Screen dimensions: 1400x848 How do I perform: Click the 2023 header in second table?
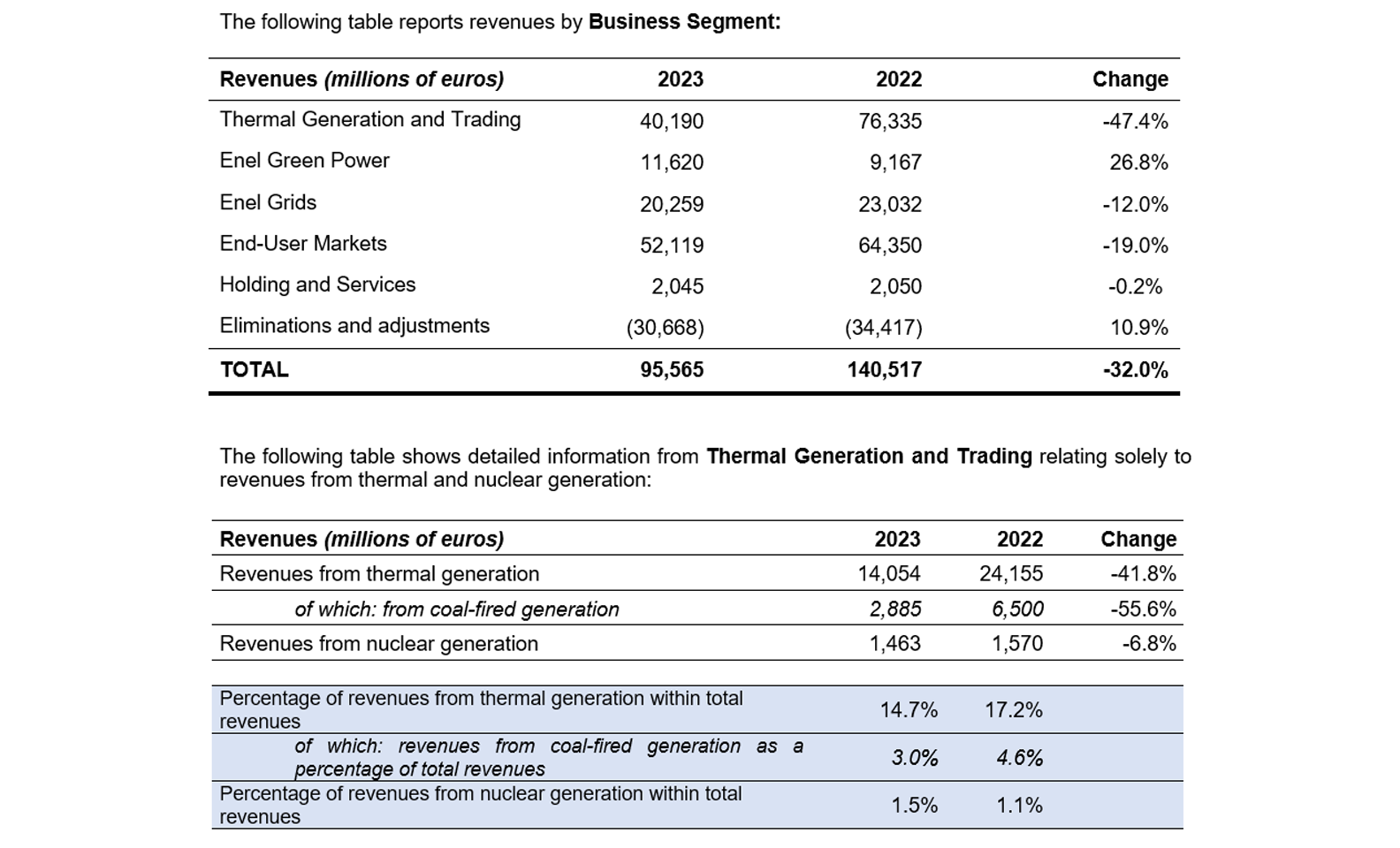point(897,539)
